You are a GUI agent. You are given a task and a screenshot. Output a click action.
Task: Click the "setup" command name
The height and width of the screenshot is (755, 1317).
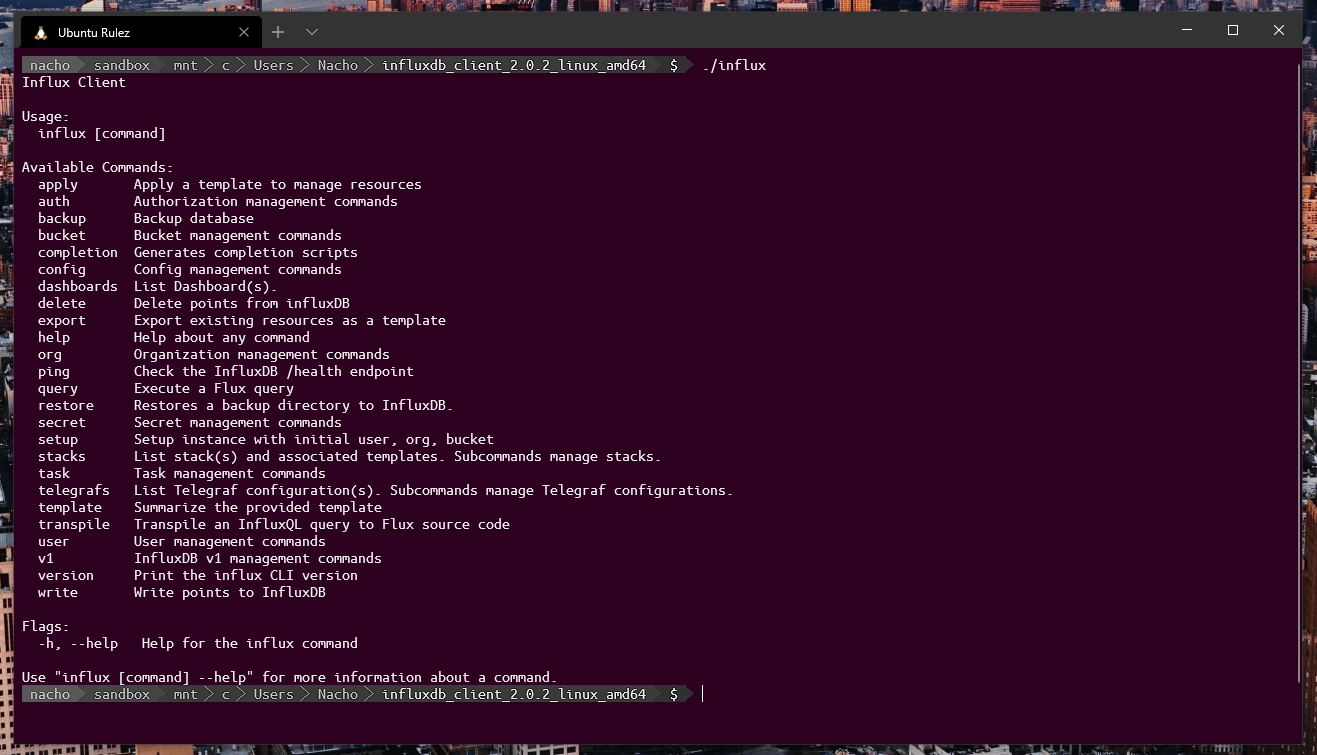tap(58, 440)
